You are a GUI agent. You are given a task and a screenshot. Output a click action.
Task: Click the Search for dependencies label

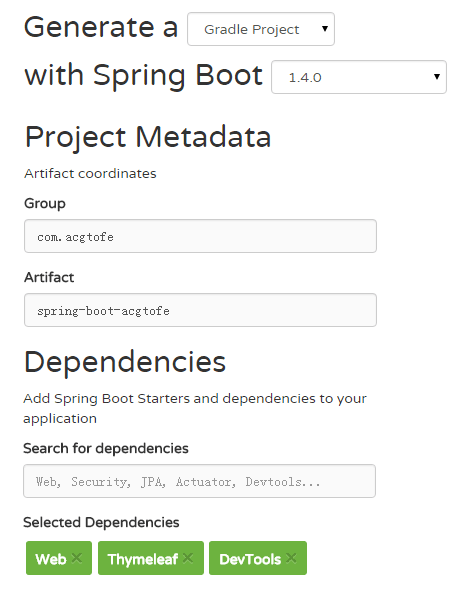coord(106,449)
